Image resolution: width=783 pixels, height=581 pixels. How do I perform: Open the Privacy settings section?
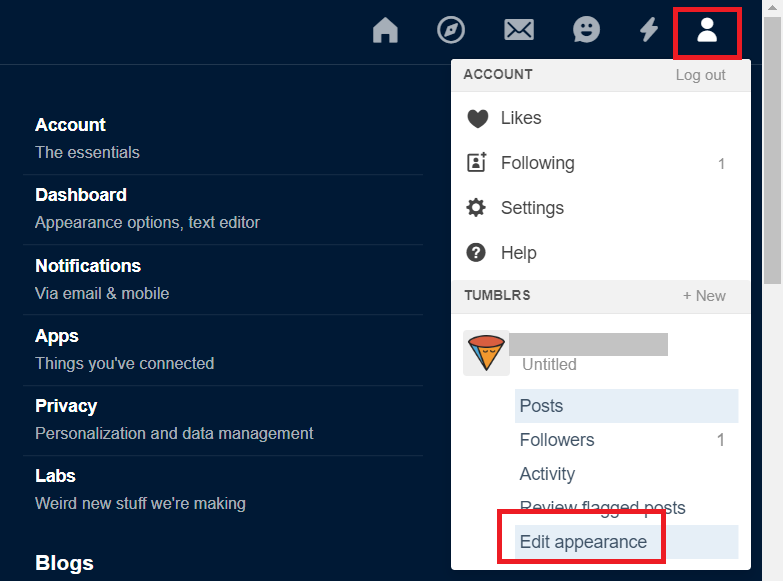point(223,420)
